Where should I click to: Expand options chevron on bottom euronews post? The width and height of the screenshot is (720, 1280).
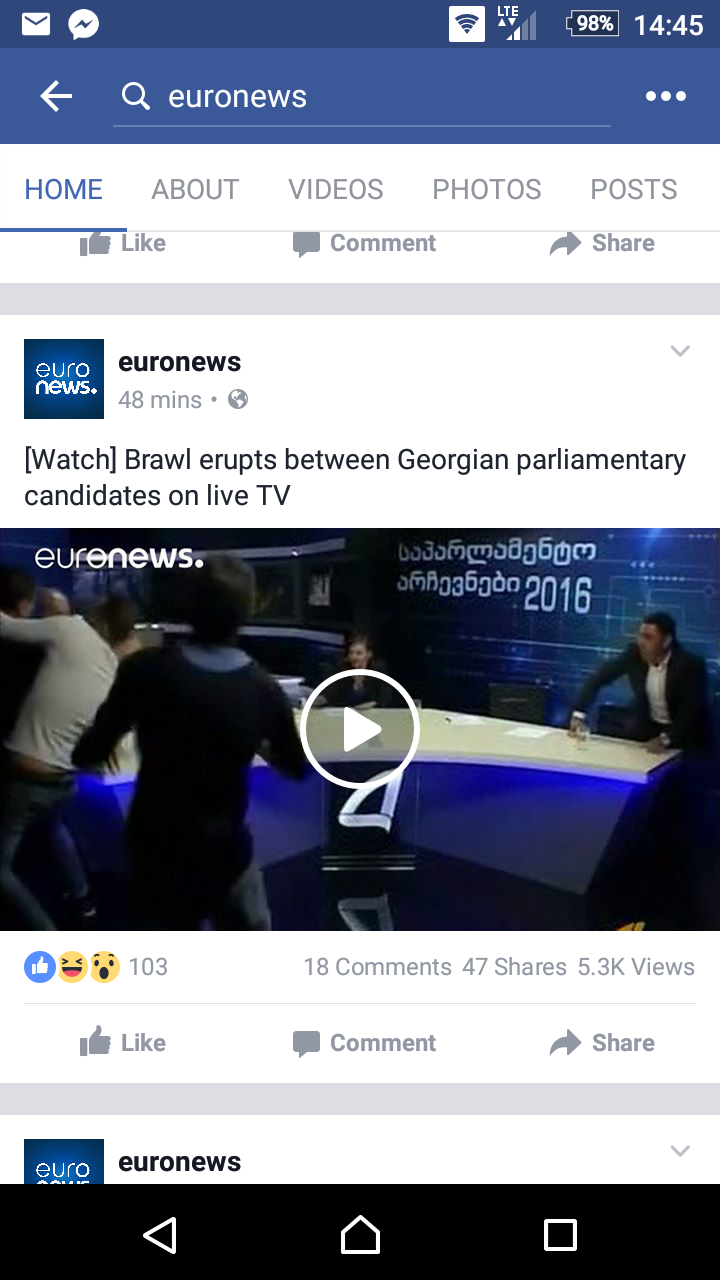(680, 1151)
